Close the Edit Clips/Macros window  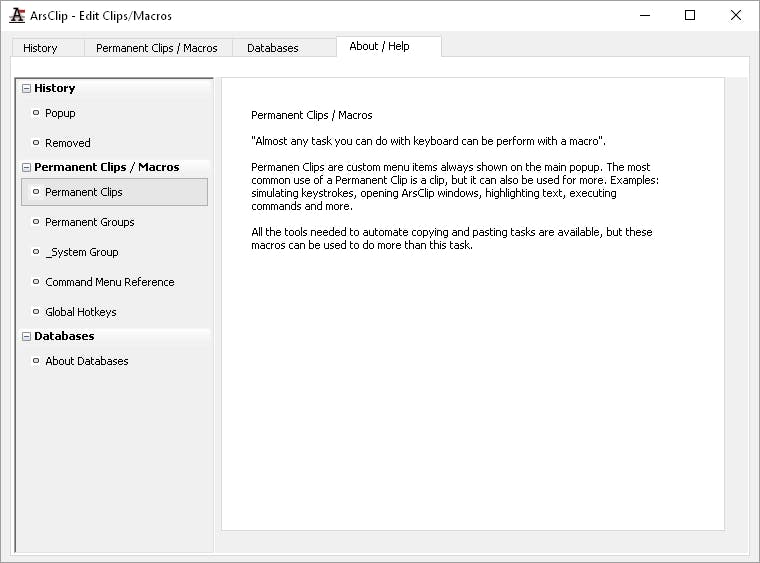[x=735, y=16]
